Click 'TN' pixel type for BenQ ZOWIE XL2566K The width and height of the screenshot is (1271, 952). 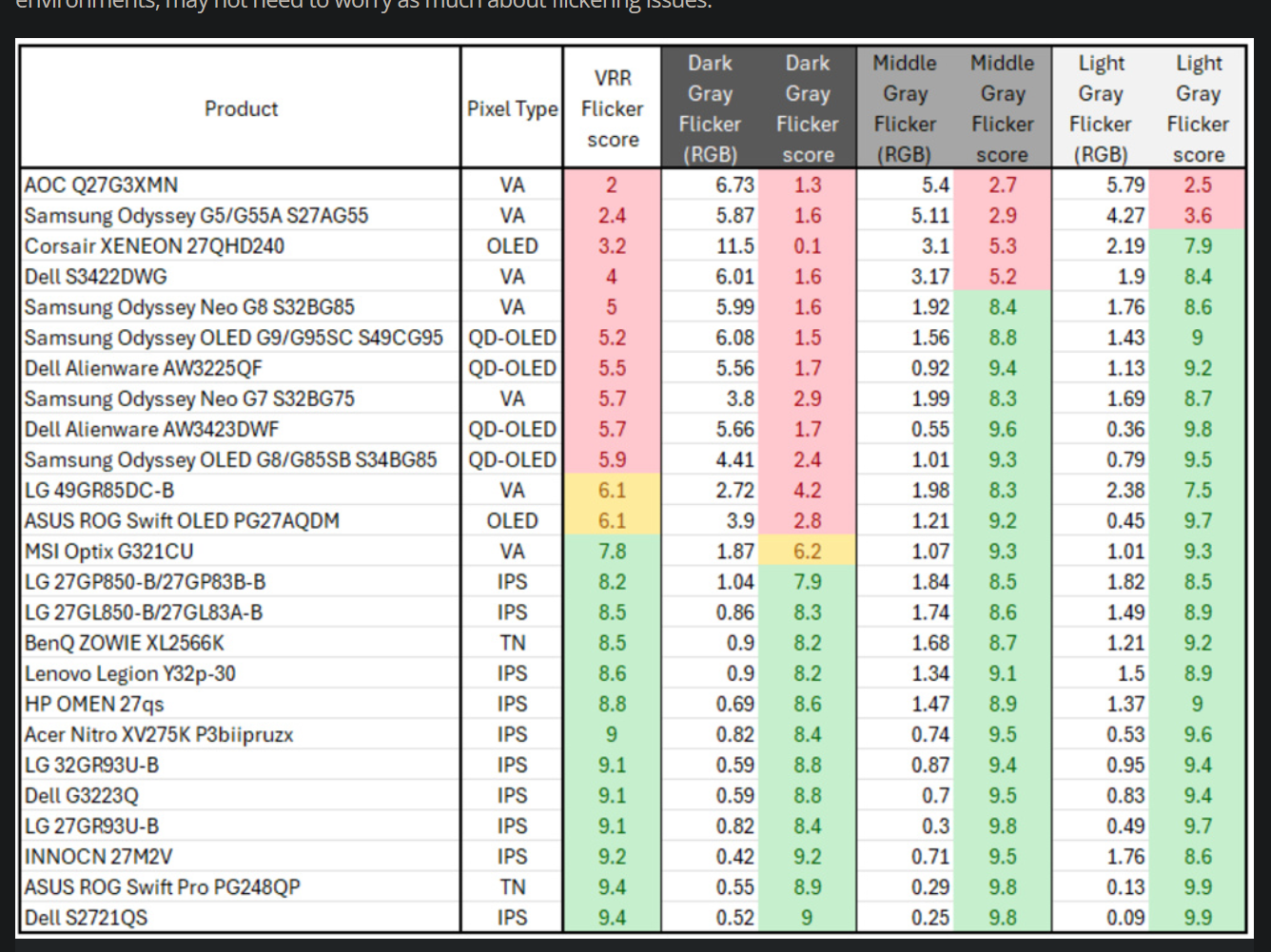click(512, 642)
